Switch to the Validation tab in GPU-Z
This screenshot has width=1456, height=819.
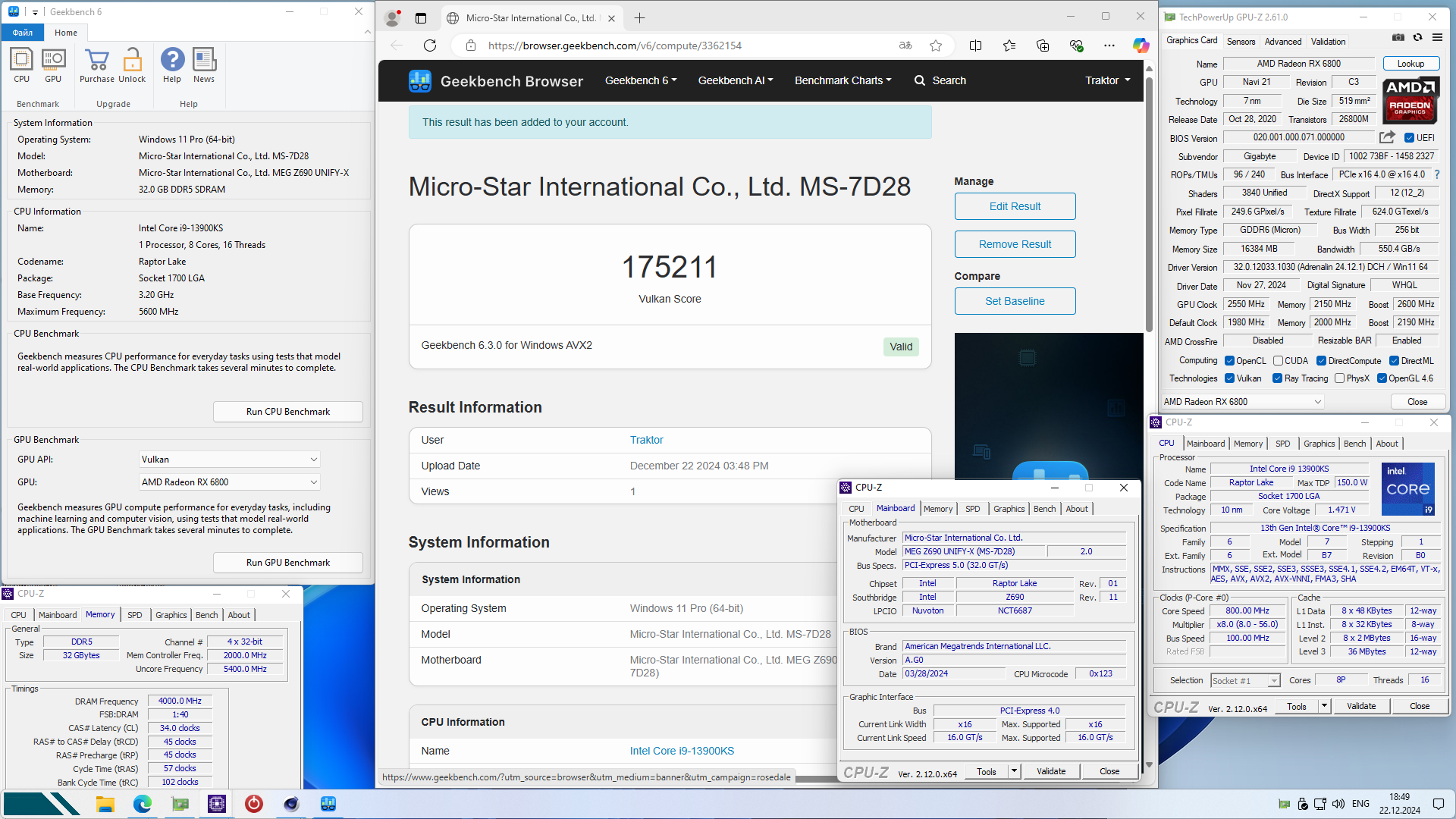[x=1328, y=42]
